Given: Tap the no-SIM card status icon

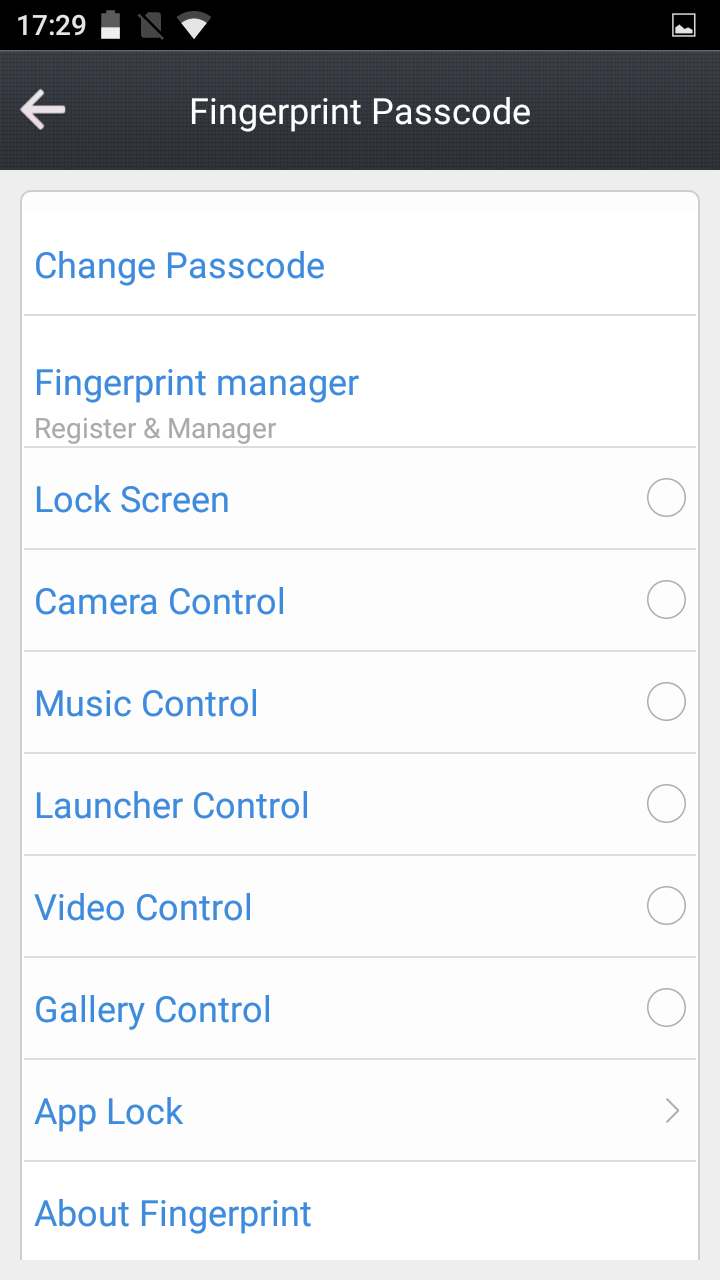Looking at the screenshot, I should coord(151,25).
